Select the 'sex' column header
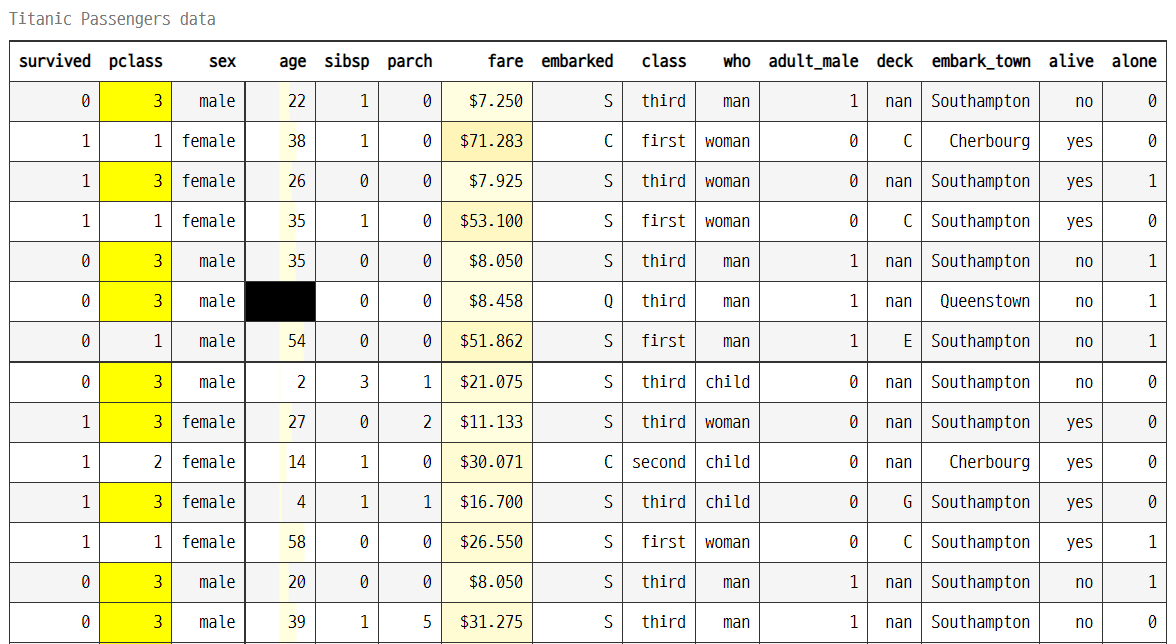 coord(208,61)
